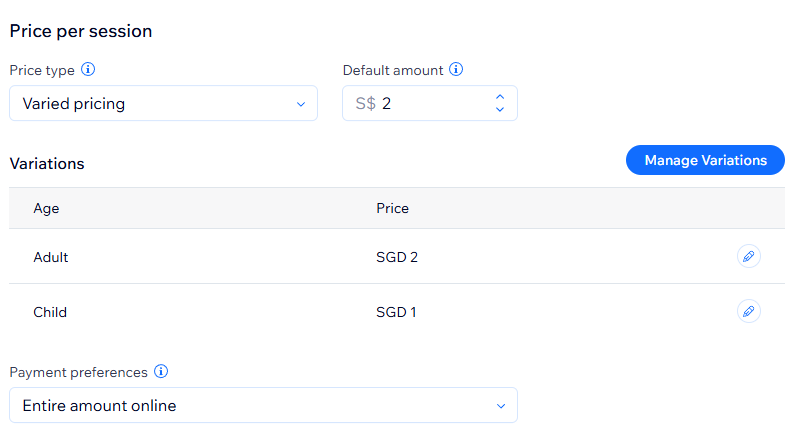This screenshot has height=446, width=795.
Task: Increase the default amount with the up arrow
Action: pos(500,97)
